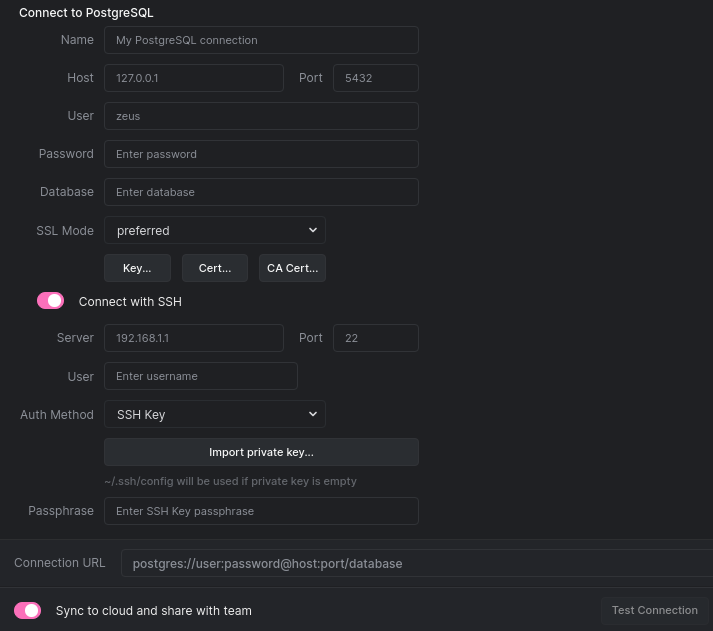The width and height of the screenshot is (713, 631).
Task: Focus the Connection URL field
Action: pyautogui.click(x=417, y=563)
